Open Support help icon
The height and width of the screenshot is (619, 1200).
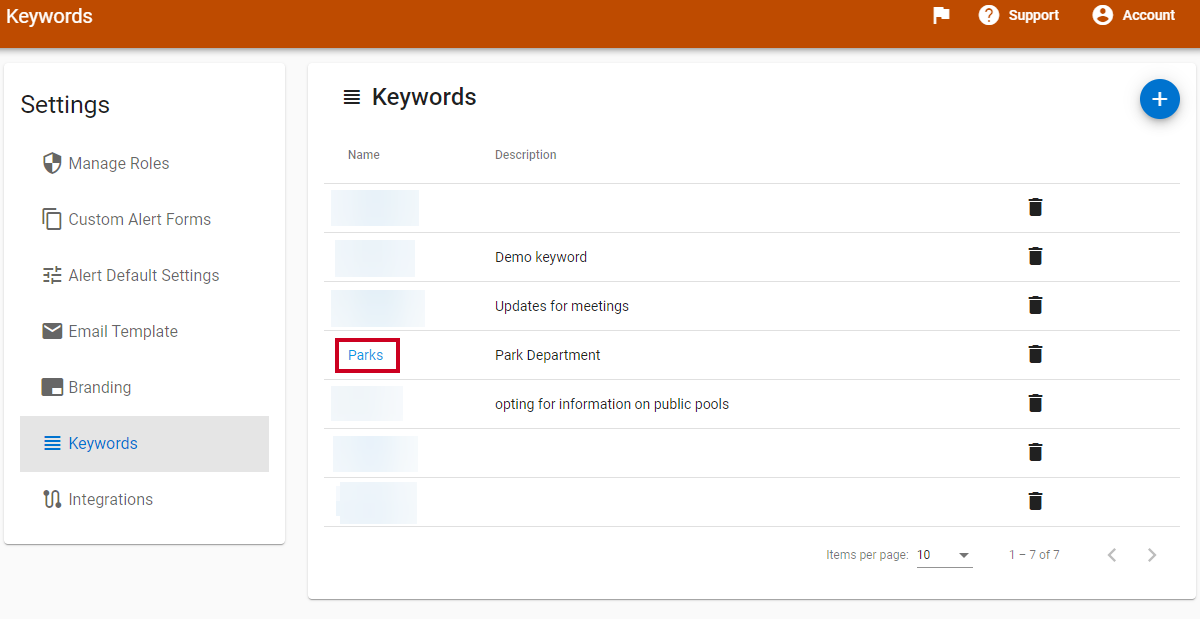[x=989, y=15]
